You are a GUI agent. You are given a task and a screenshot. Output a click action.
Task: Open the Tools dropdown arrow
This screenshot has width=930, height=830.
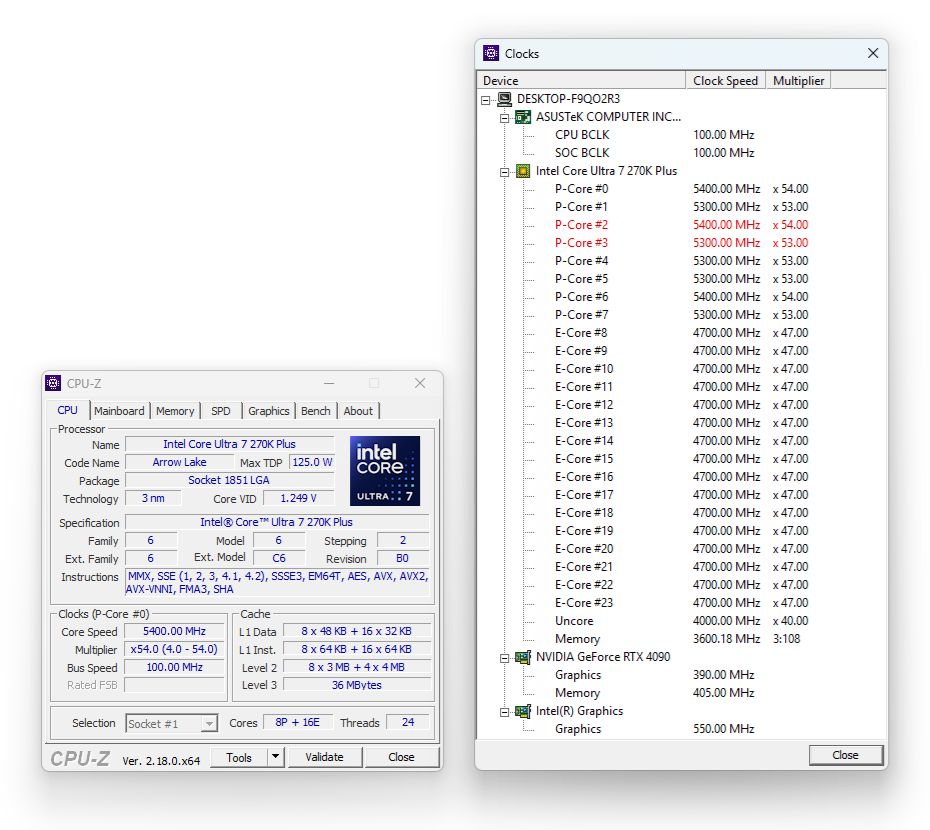click(x=275, y=757)
